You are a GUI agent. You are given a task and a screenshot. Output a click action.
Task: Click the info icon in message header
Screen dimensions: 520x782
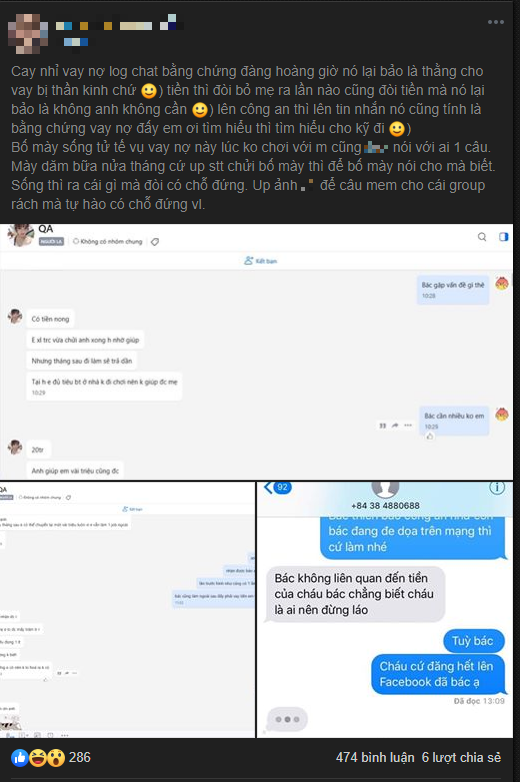pos(497,487)
